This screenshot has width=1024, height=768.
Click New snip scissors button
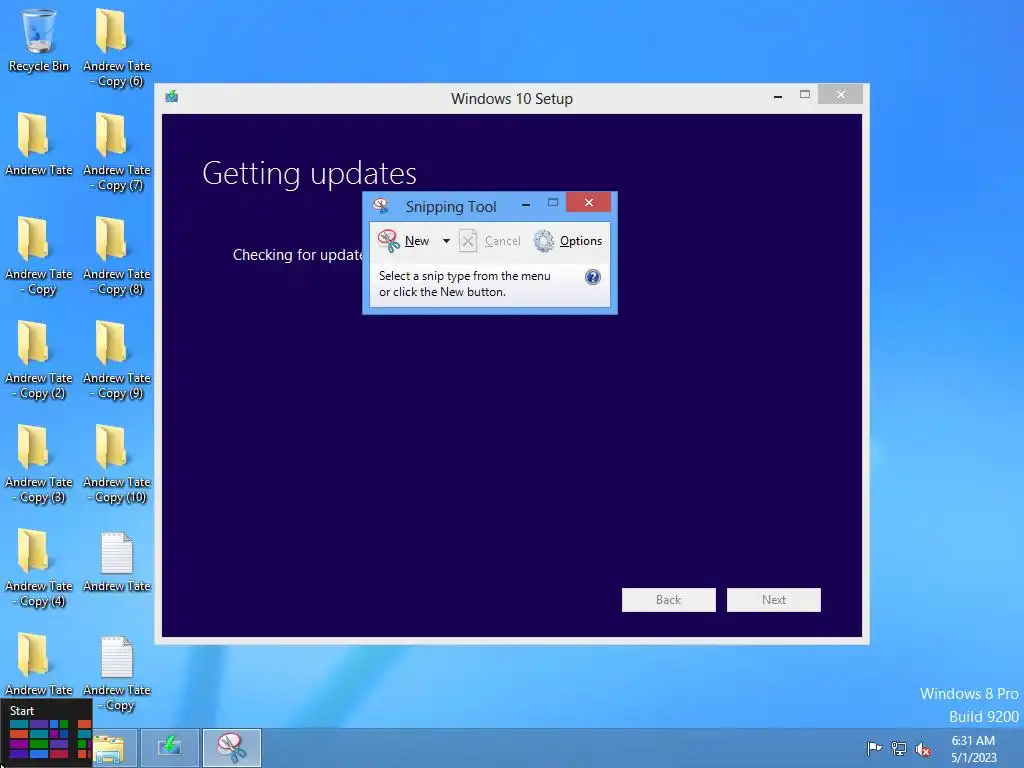(x=404, y=241)
